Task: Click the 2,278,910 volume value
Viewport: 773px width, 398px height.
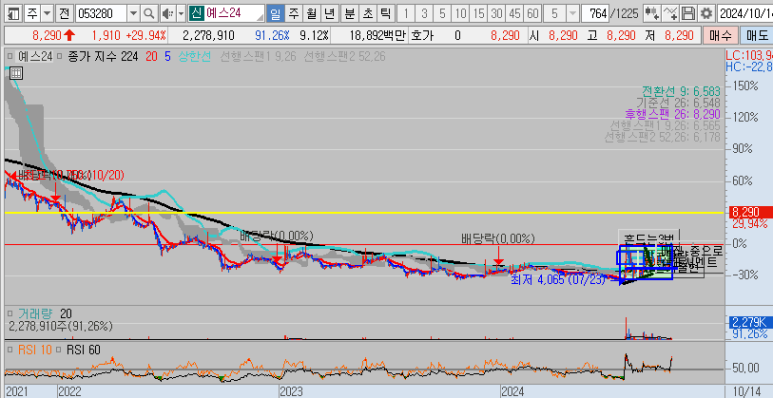Action: [x=208, y=36]
